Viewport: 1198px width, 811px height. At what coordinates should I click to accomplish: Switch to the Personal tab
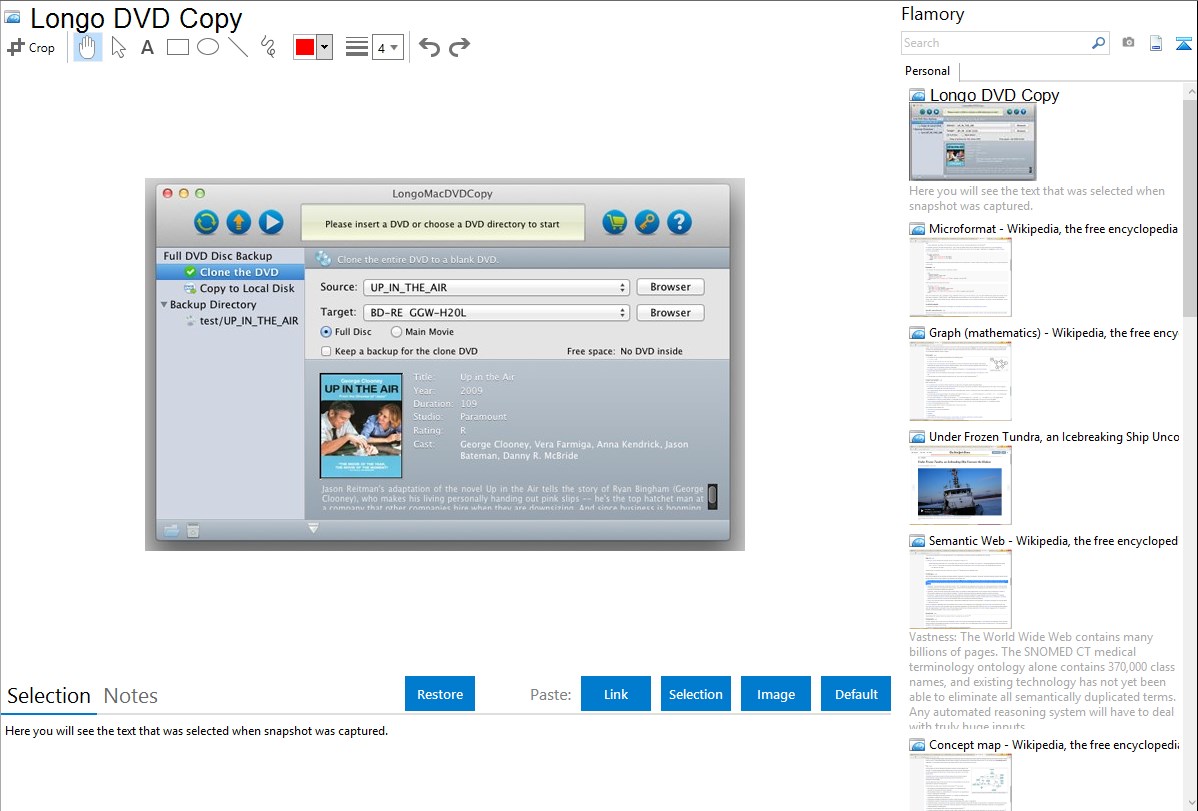point(928,71)
